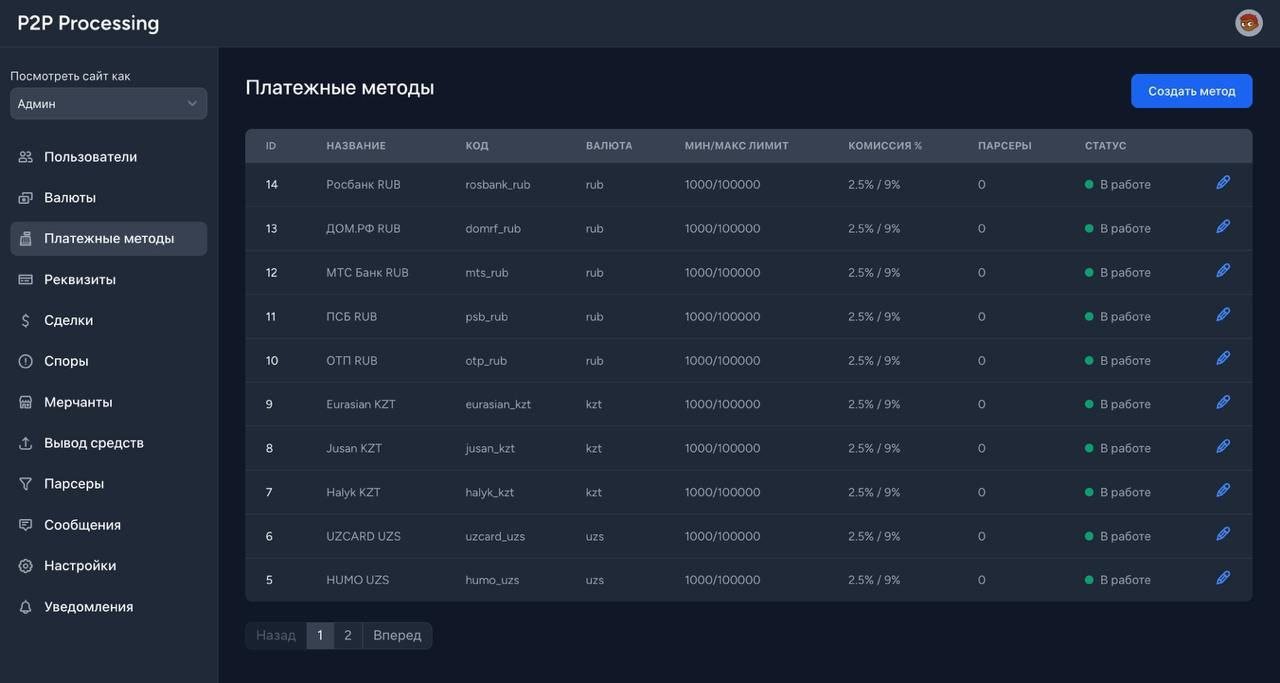Screen dimensions: 1280x683
Task: Open Валюты in the sidebar
Action: (109, 198)
